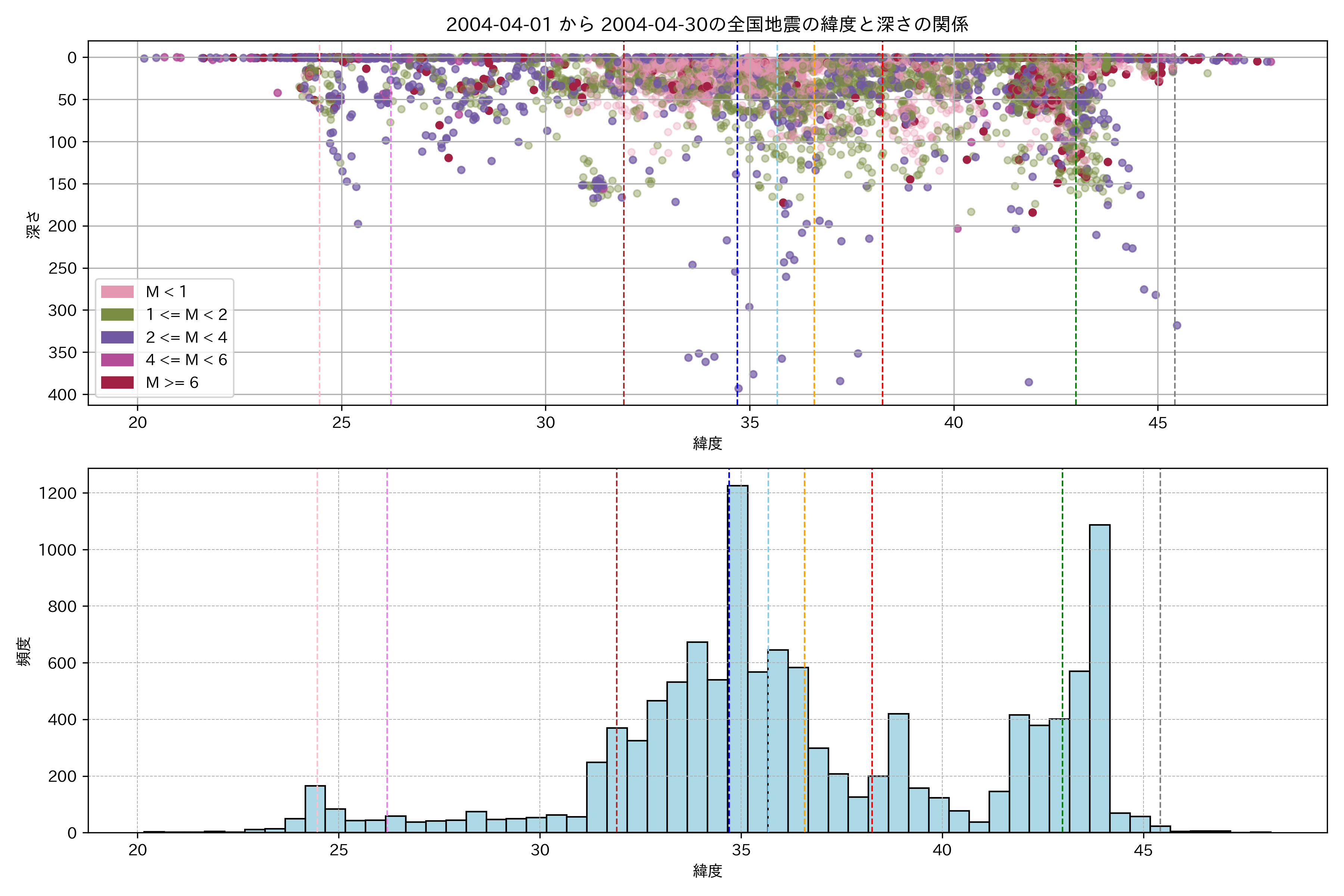
Task: Click the purple 2 <= M < 4 legend swatch
Action: click(x=117, y=337)
